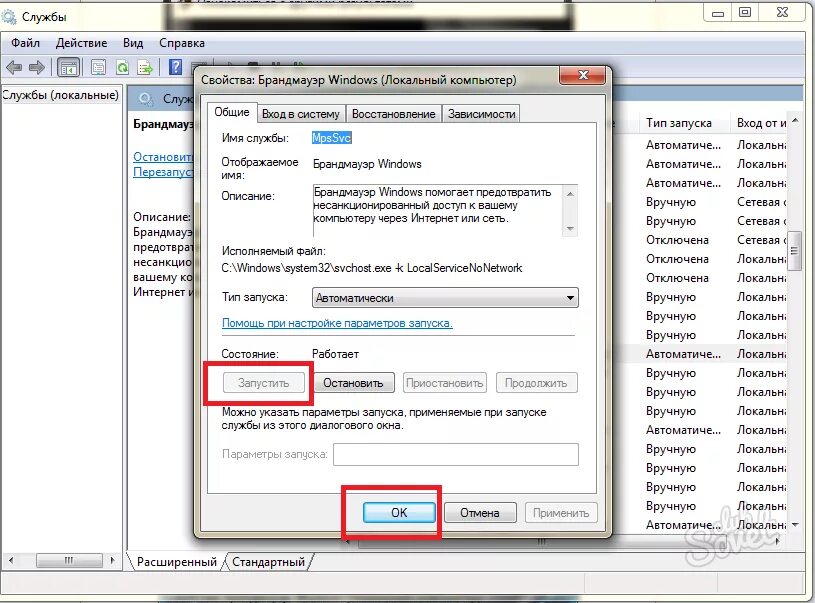Open the Справка menu
This screenshot has height=603, width=815.
pyautogui.click(x=182, y=43)
